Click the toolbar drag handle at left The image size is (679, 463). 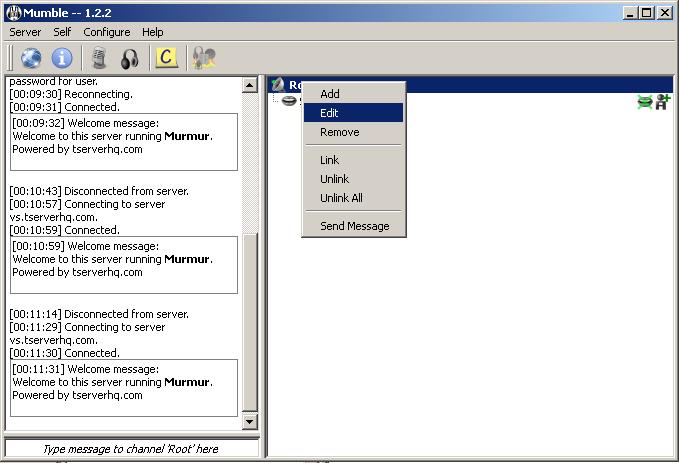coord(10,58)
